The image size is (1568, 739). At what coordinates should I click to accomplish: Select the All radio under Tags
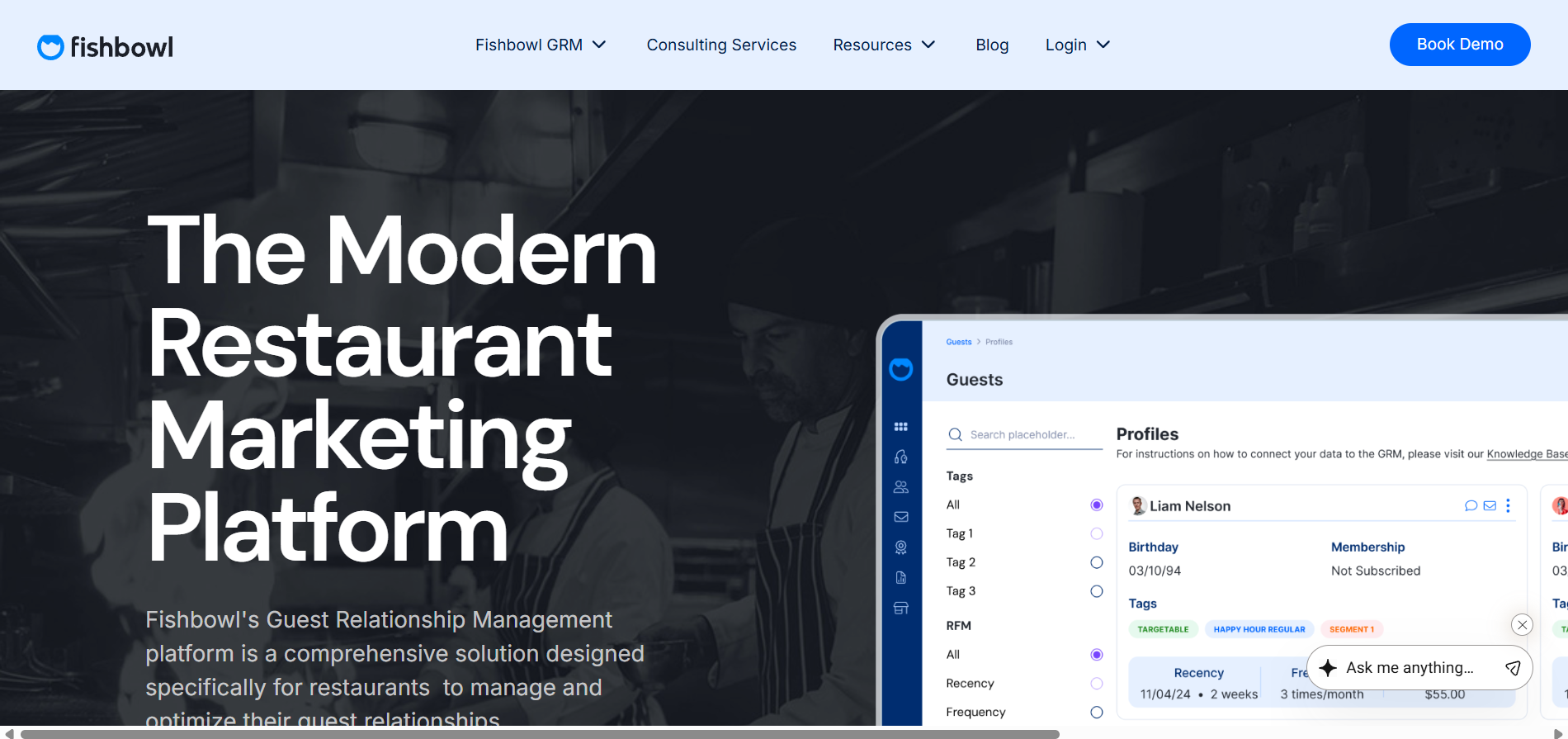coord(1097,505)
